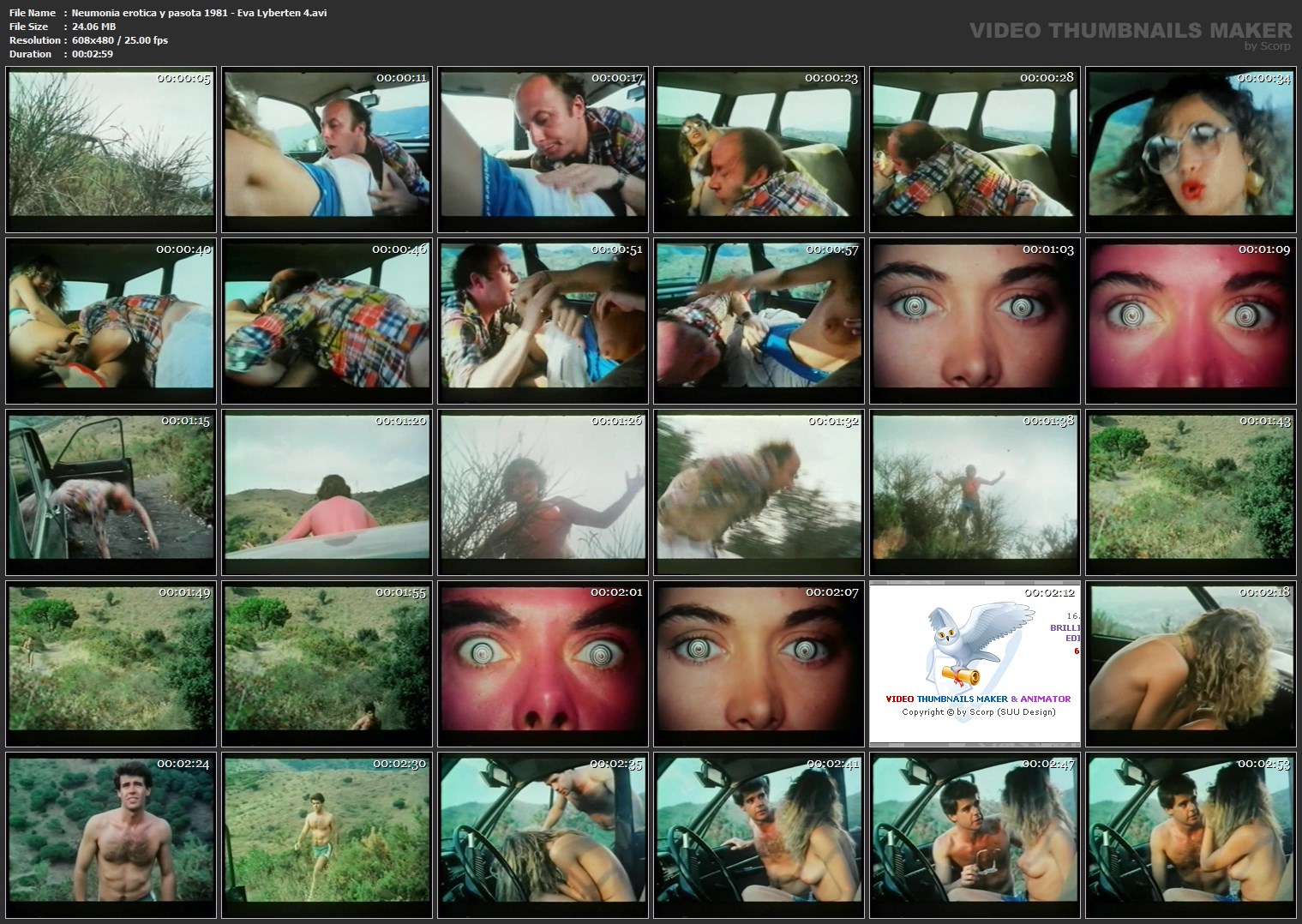Click the thumbnail stamped 00:02:41

(759, 836)
